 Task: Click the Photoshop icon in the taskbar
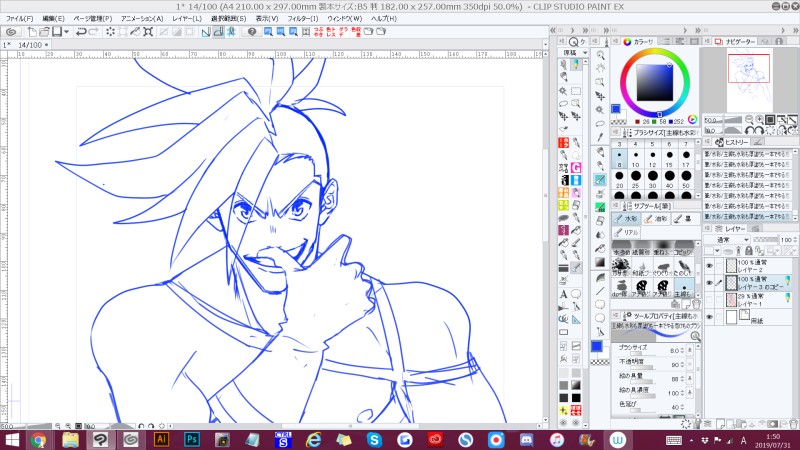[190, 439]
